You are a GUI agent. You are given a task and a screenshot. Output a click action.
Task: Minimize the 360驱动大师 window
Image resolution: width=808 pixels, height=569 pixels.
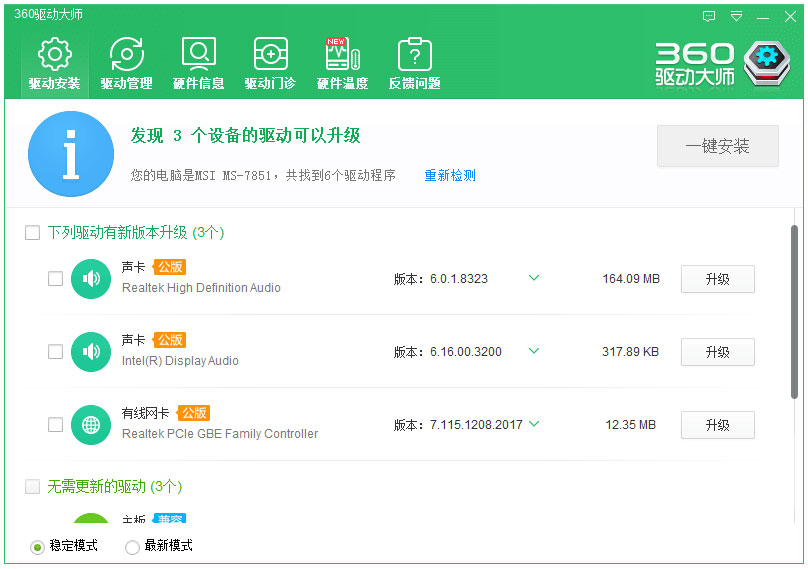coord(763,17)
